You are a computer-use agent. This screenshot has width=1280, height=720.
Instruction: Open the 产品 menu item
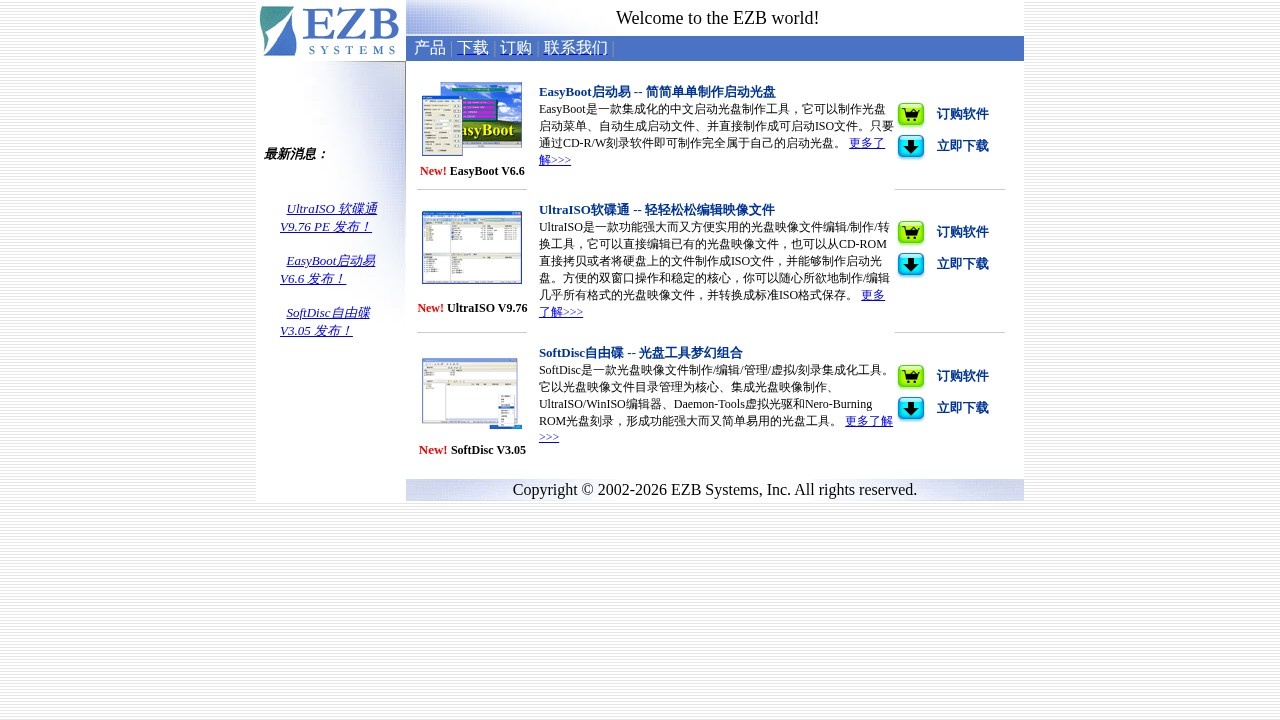click(x=430, y=48)
